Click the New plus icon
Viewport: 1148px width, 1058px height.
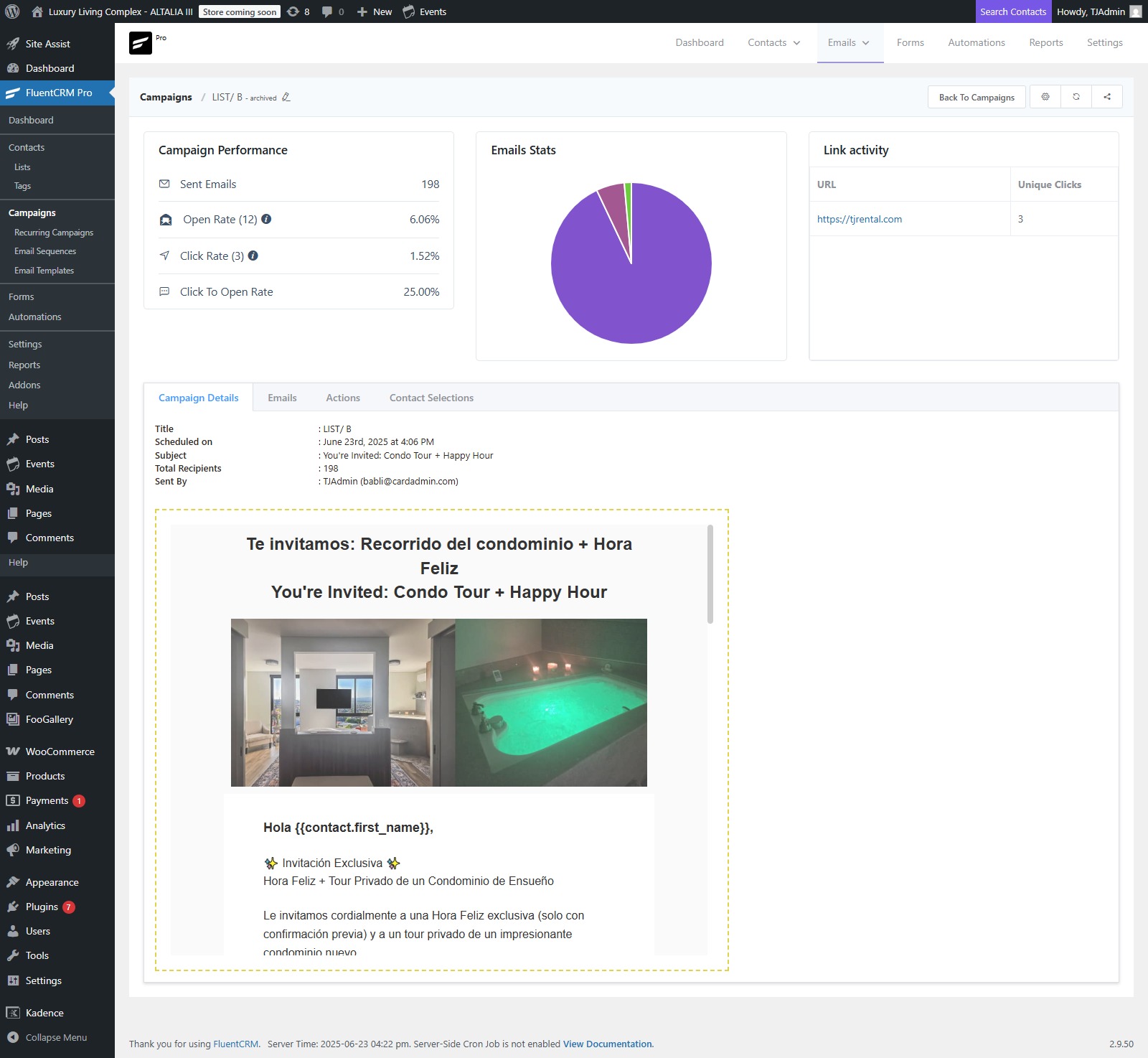click(362, 11)
